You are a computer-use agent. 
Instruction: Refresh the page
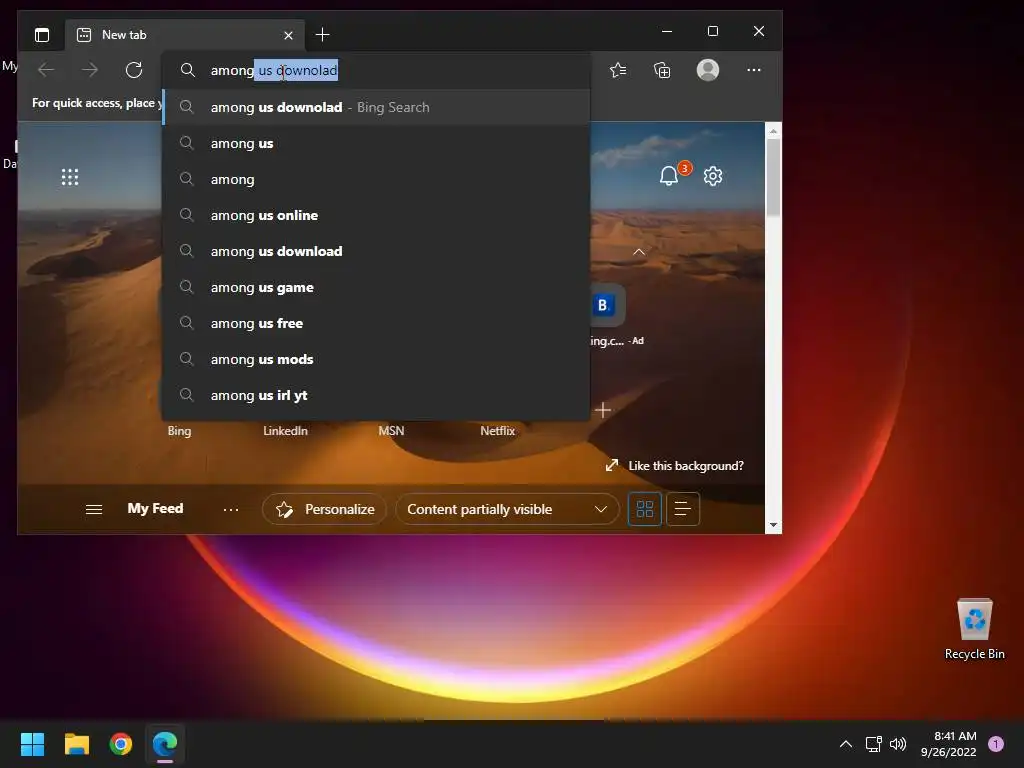[x=134, y=70]
